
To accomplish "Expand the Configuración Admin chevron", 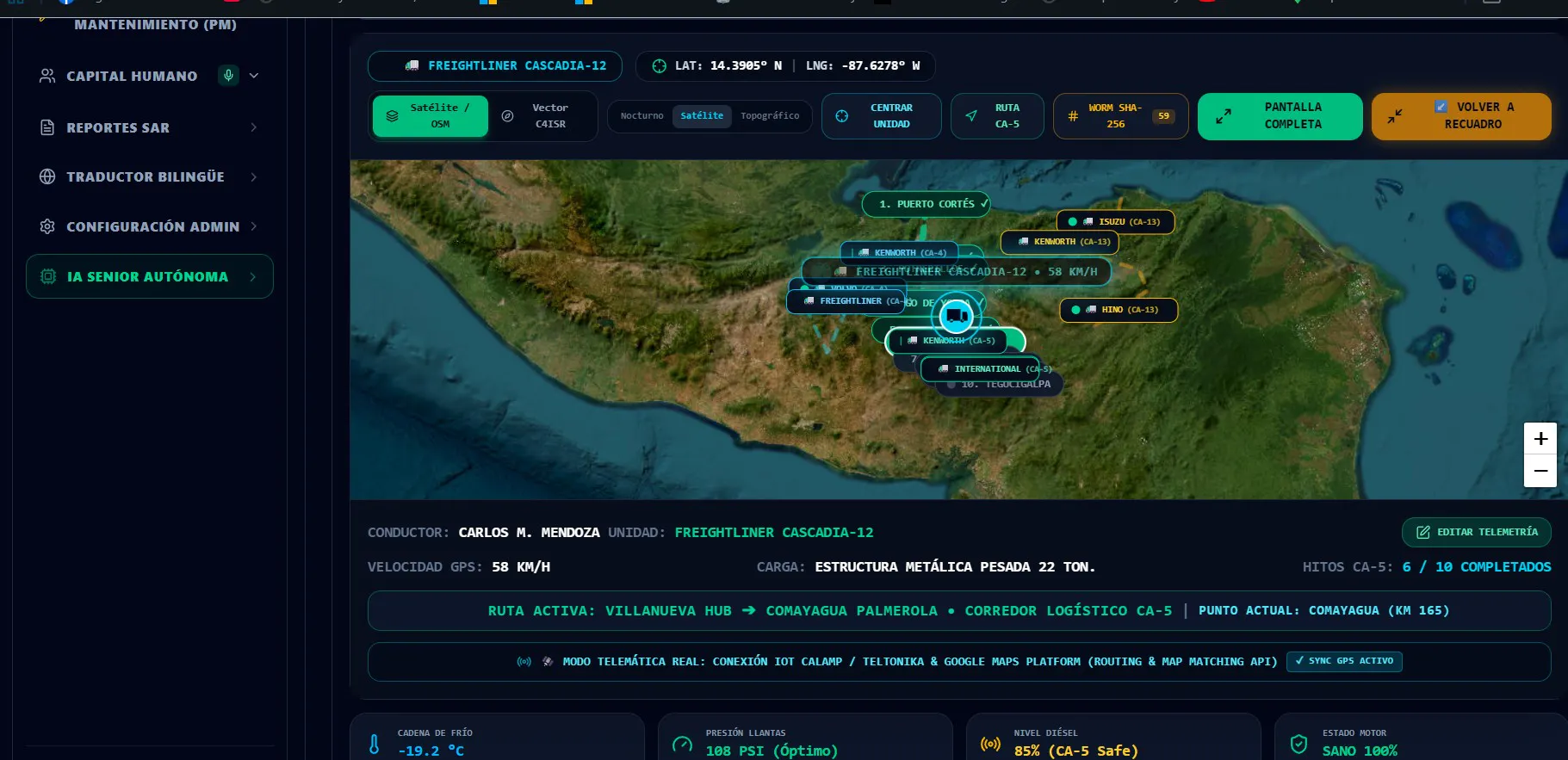I will point(254,226).
